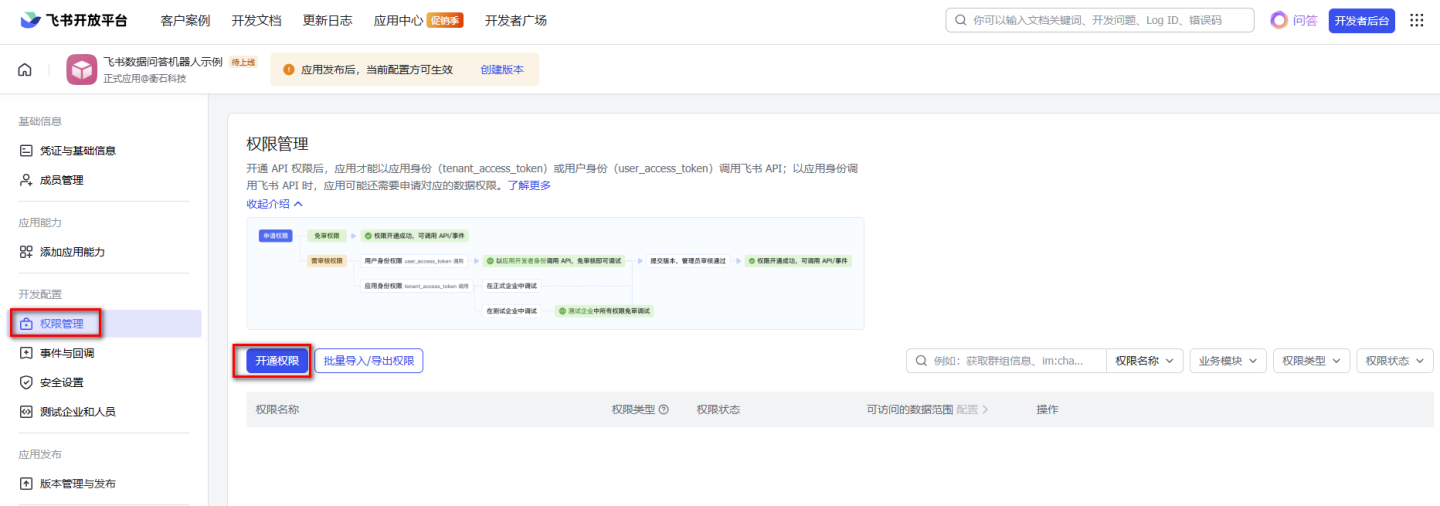
Task: Click the 正式应用@衡石科技 subtitle
Action: coord(145,78)
